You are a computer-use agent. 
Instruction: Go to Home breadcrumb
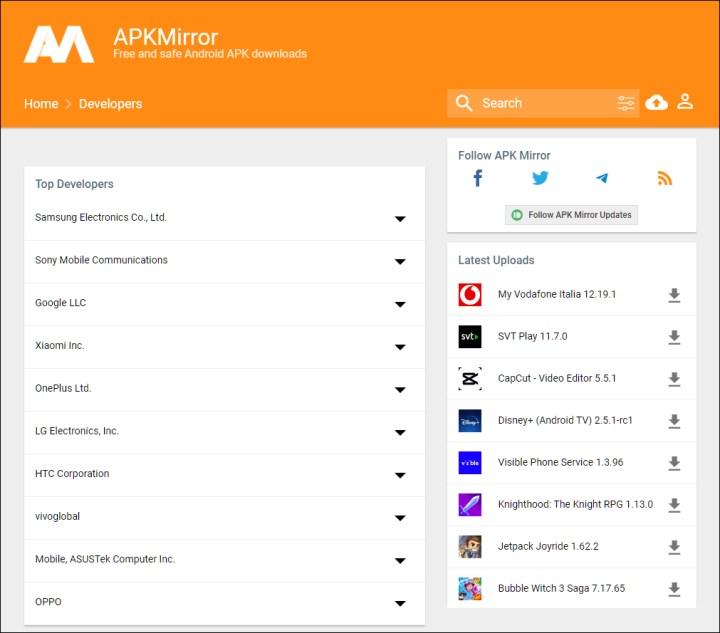41,104
